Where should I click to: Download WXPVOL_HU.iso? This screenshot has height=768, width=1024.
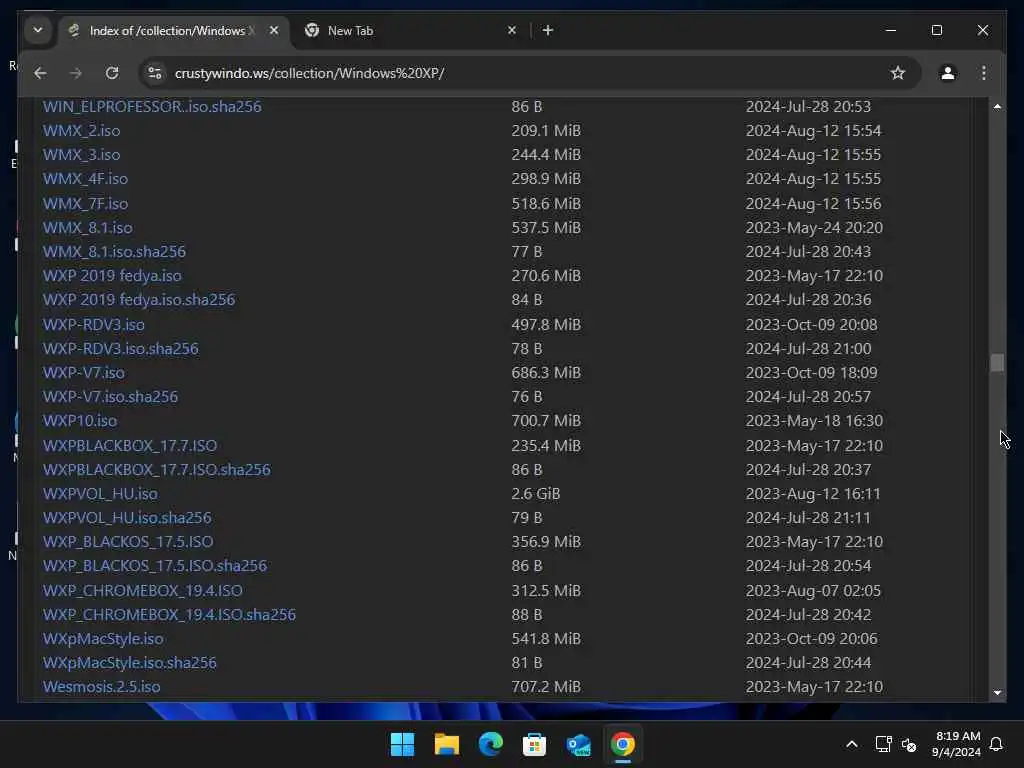click(101, 494)
